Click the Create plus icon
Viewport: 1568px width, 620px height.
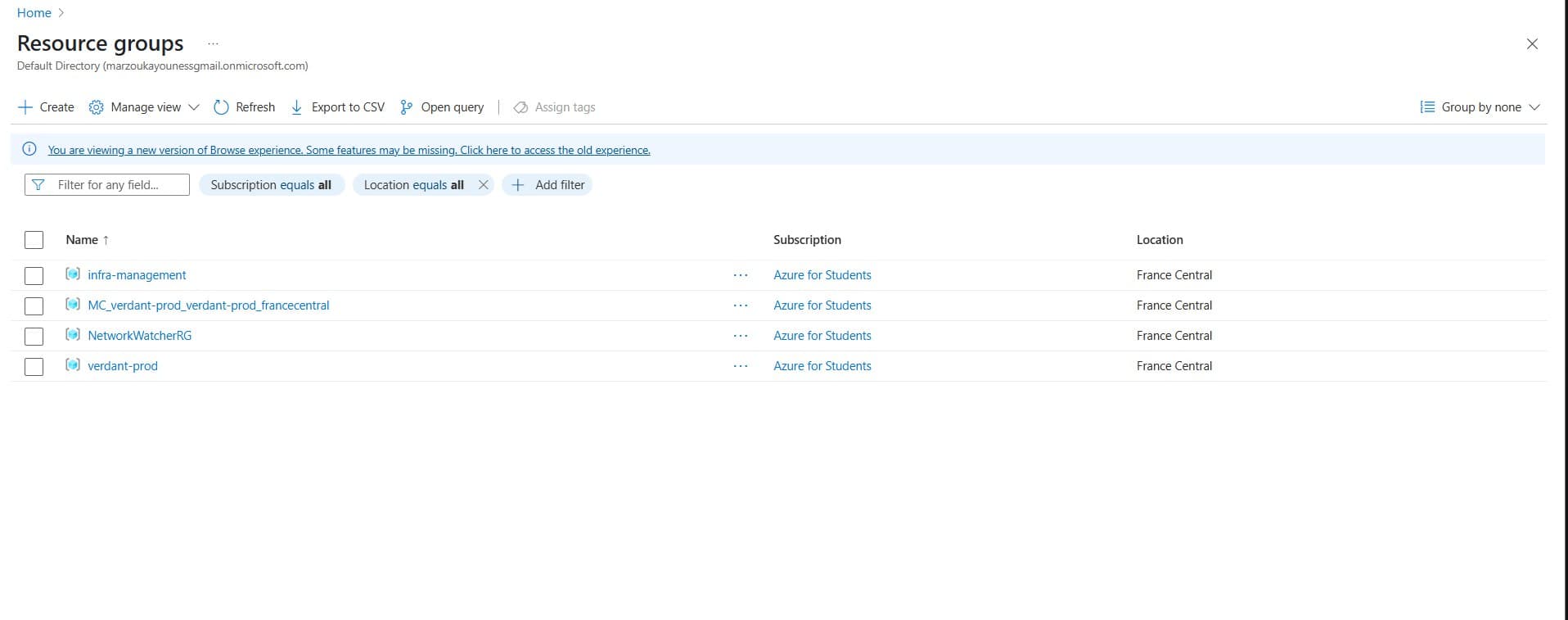coord(25,107)
